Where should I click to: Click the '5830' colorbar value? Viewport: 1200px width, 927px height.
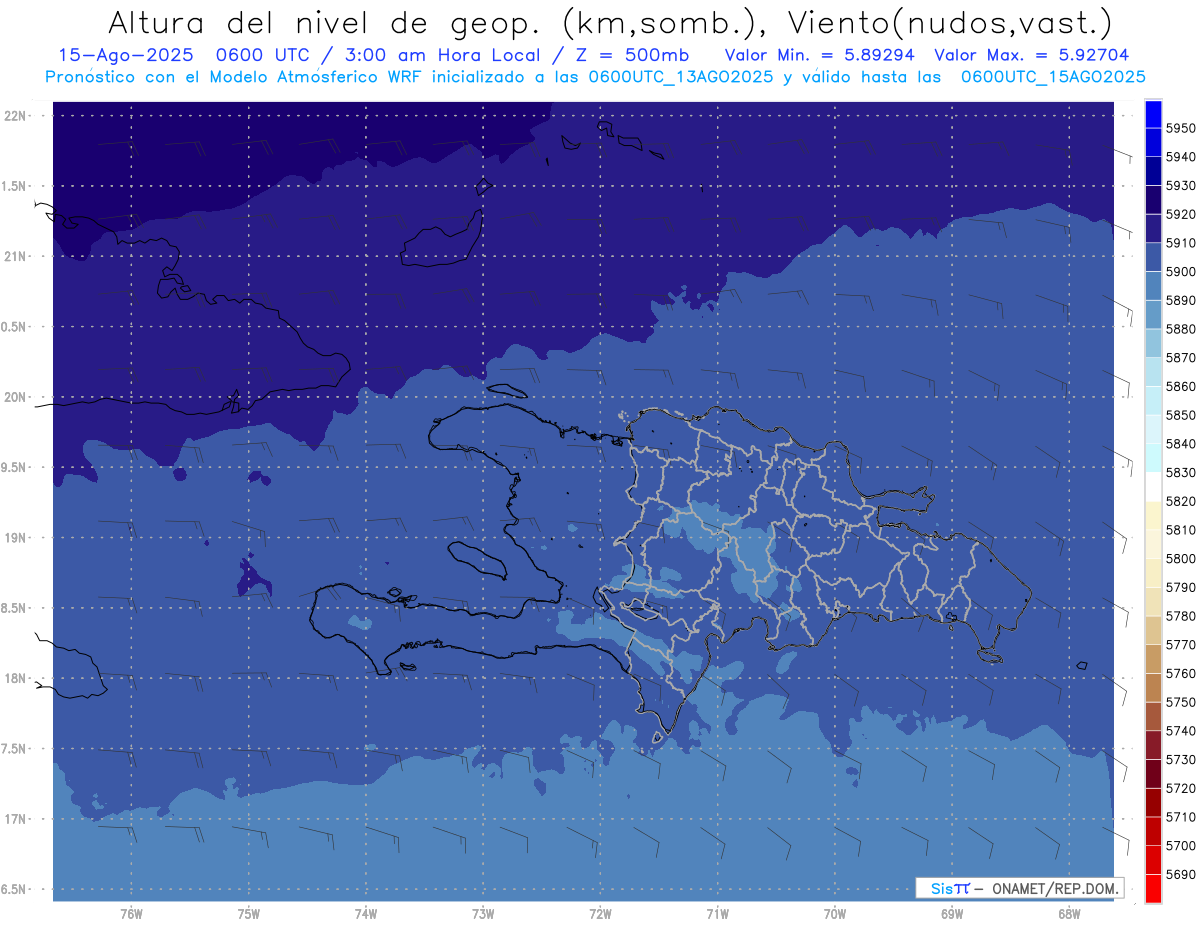click(1180, 472)
